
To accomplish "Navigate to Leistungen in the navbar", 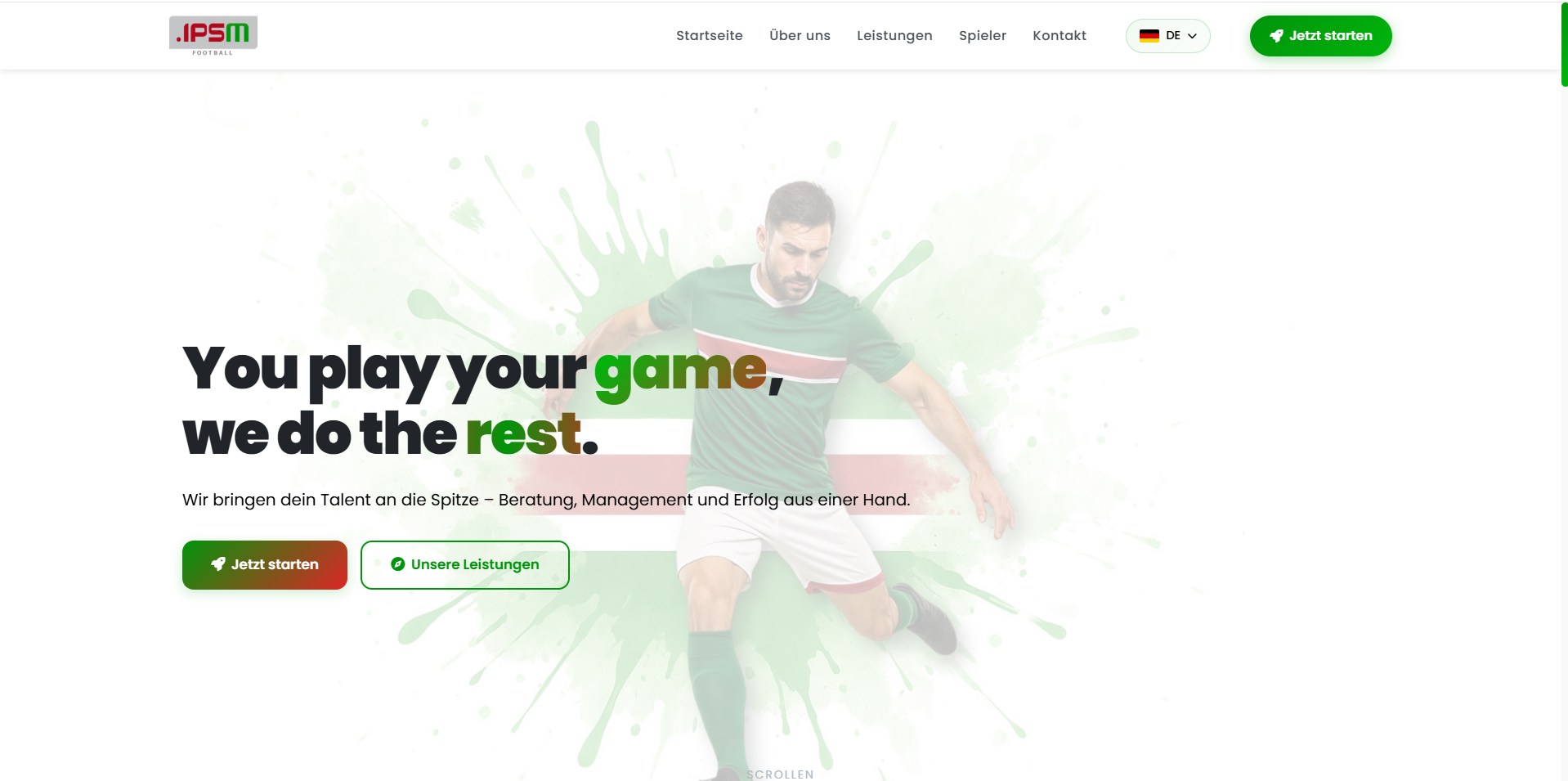I will coord(894,36).
